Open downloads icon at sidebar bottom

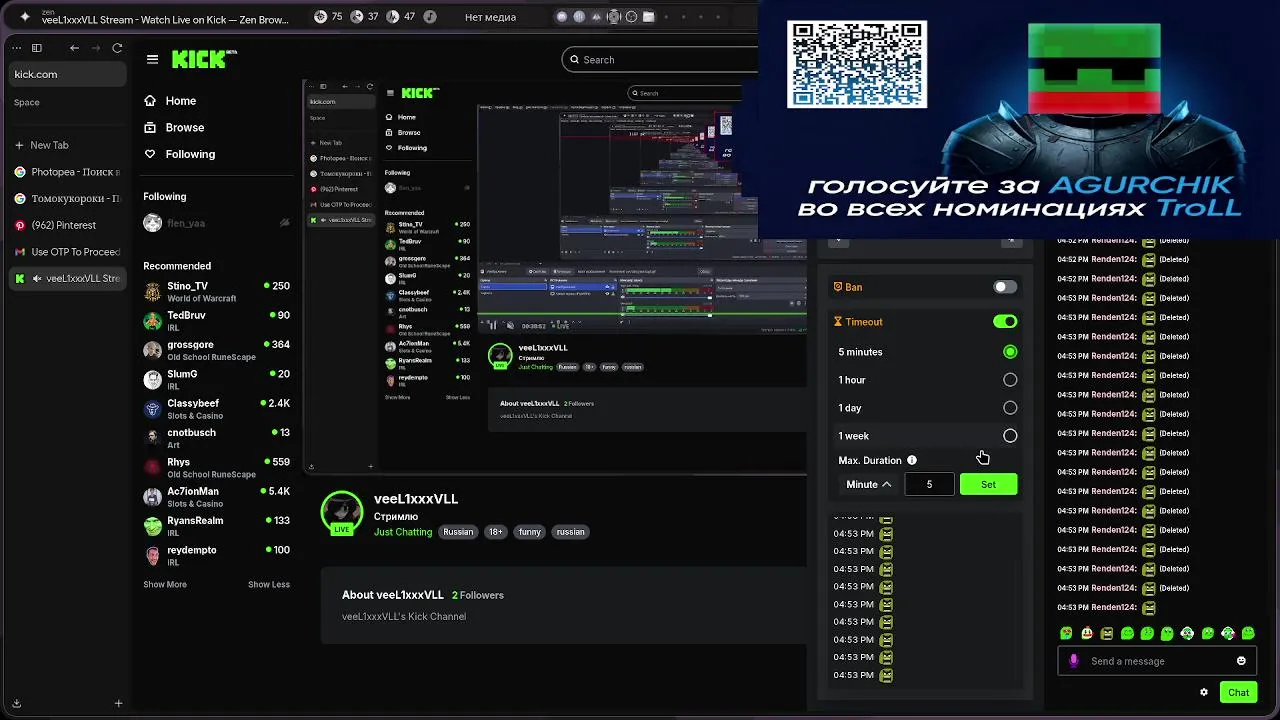pyautogui.click(x=16, y=704)
